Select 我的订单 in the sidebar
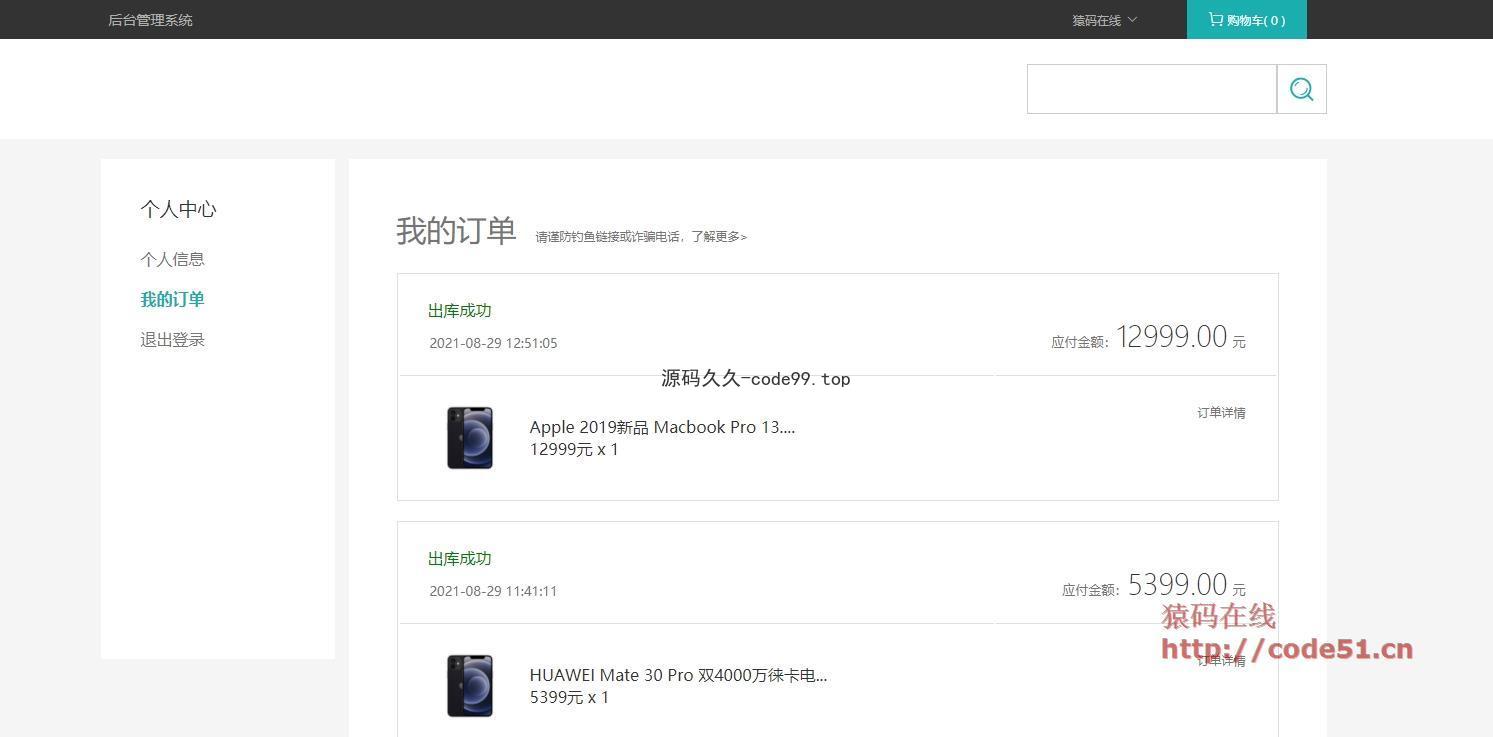The width and height of the screenshot is (1493, 737). coord(172,299)
